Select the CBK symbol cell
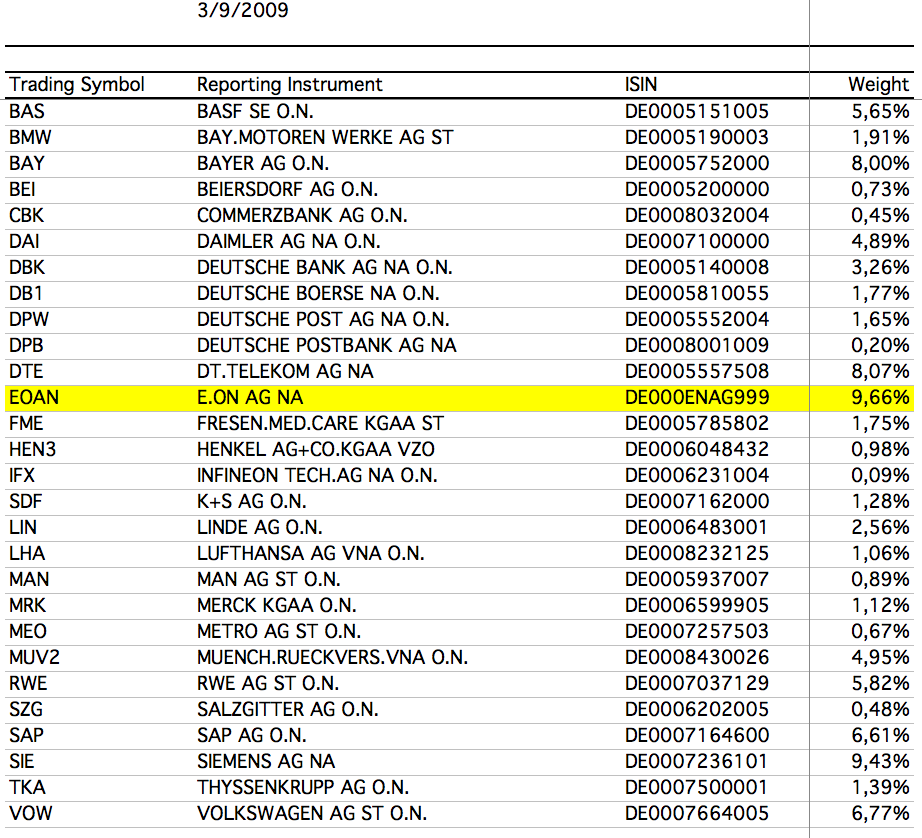 (x=26, y=215)
